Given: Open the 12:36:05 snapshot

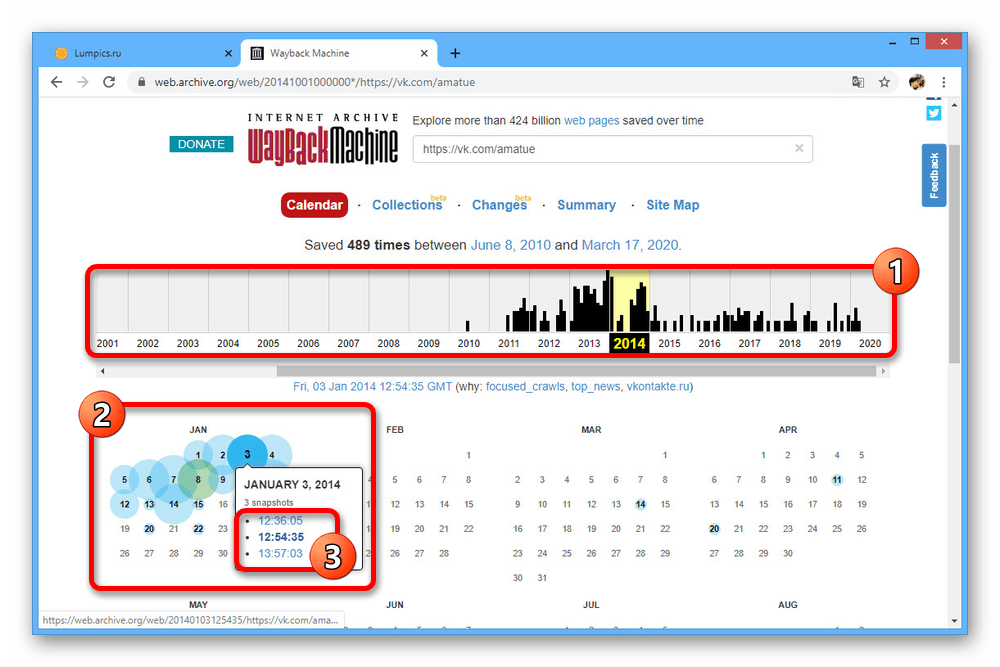Looking at the screenshot, I should 280,520.
